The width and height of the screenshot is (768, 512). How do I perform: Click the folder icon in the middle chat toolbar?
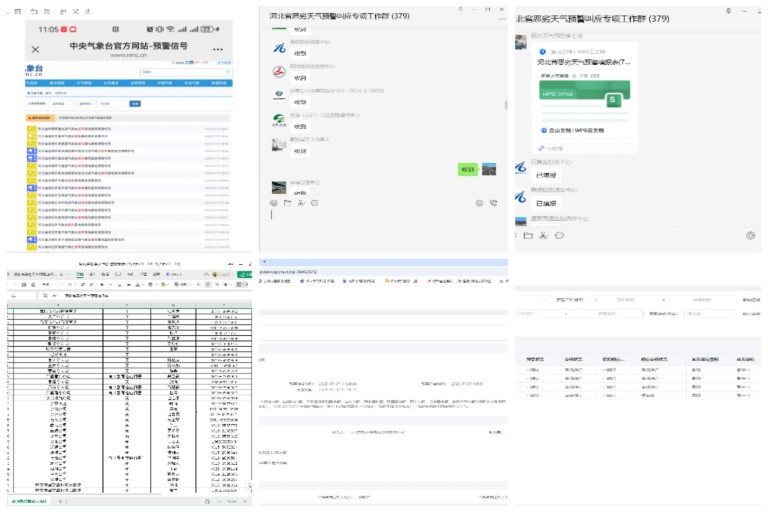pos(287,203)
